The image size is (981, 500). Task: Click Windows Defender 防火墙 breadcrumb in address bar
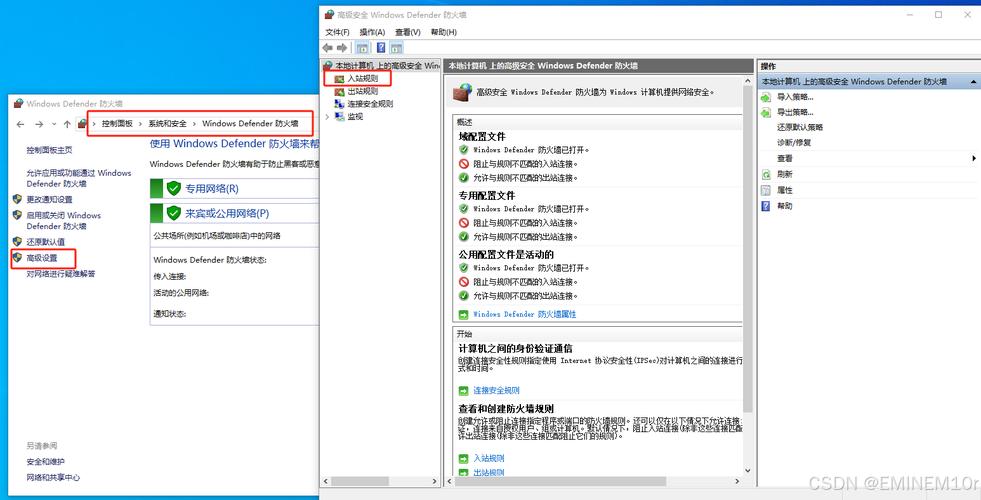point(250,124)
